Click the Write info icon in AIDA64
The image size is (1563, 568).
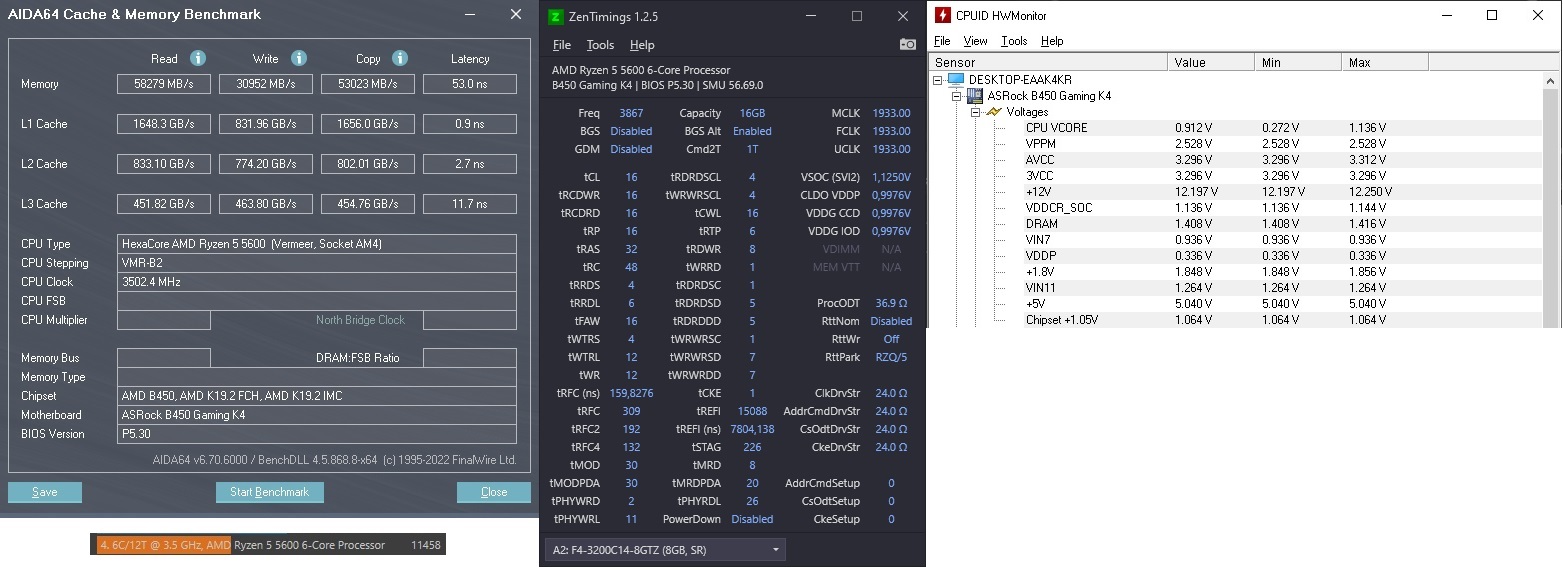click(x=299, y=59)
